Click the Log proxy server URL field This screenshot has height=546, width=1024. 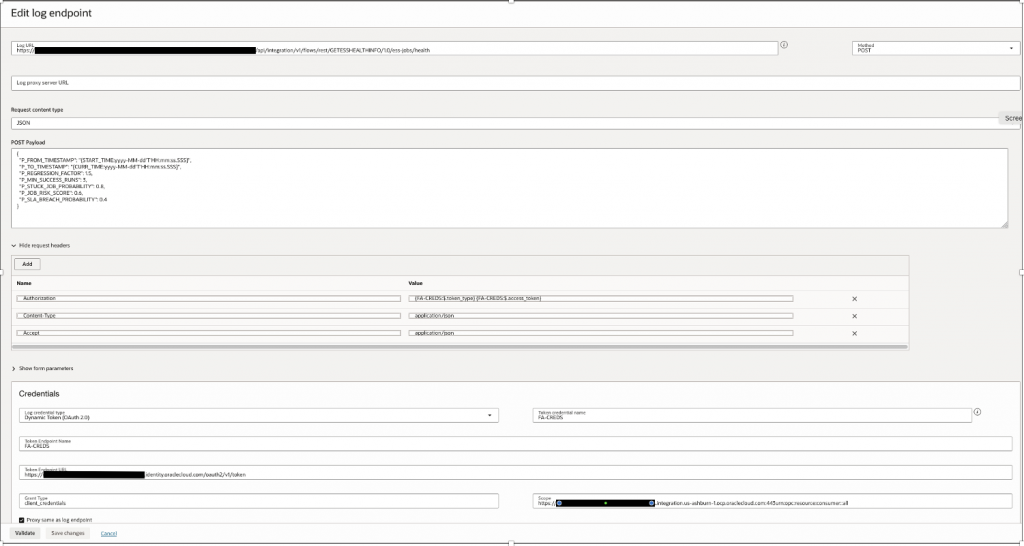point(515,83)
